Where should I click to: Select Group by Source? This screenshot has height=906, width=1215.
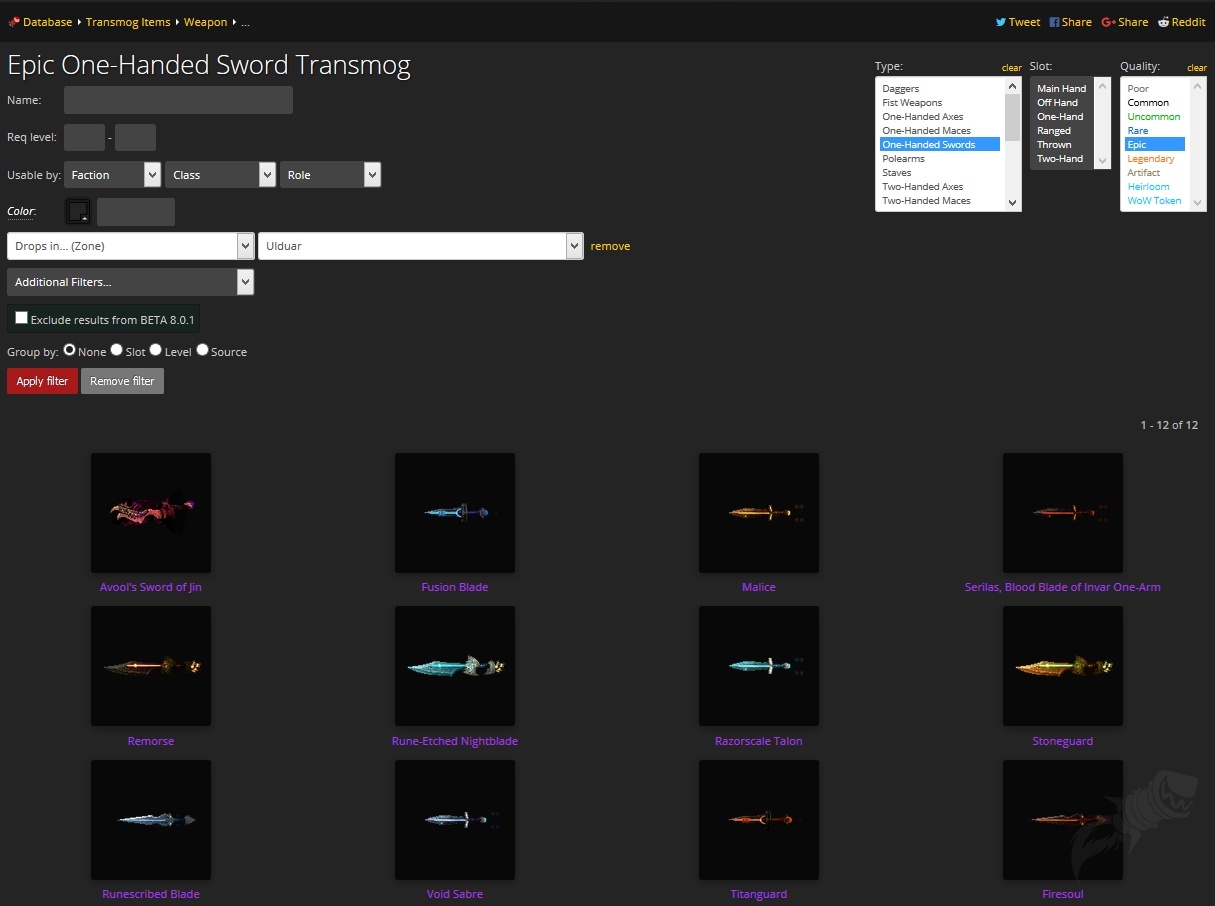click(x=203, y=350)
